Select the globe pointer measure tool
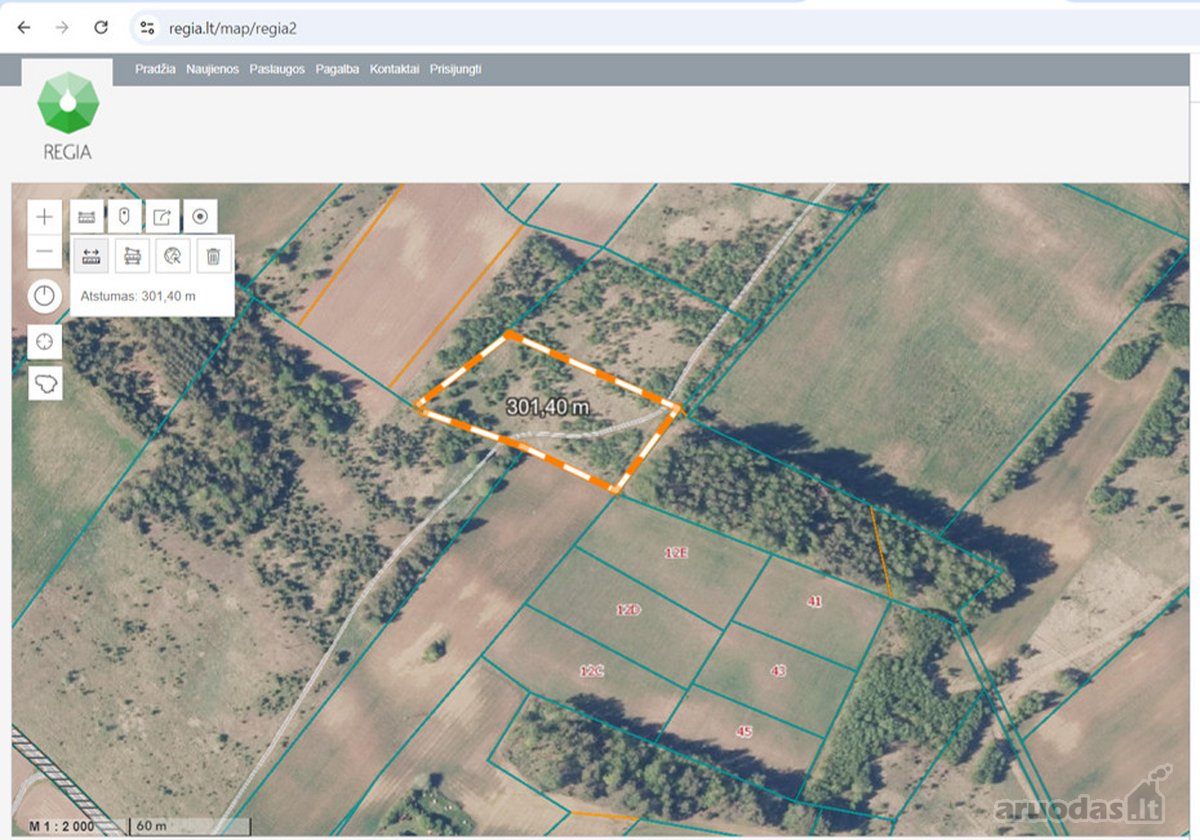Screen dimensions: 1200x840 pos(173,255)
